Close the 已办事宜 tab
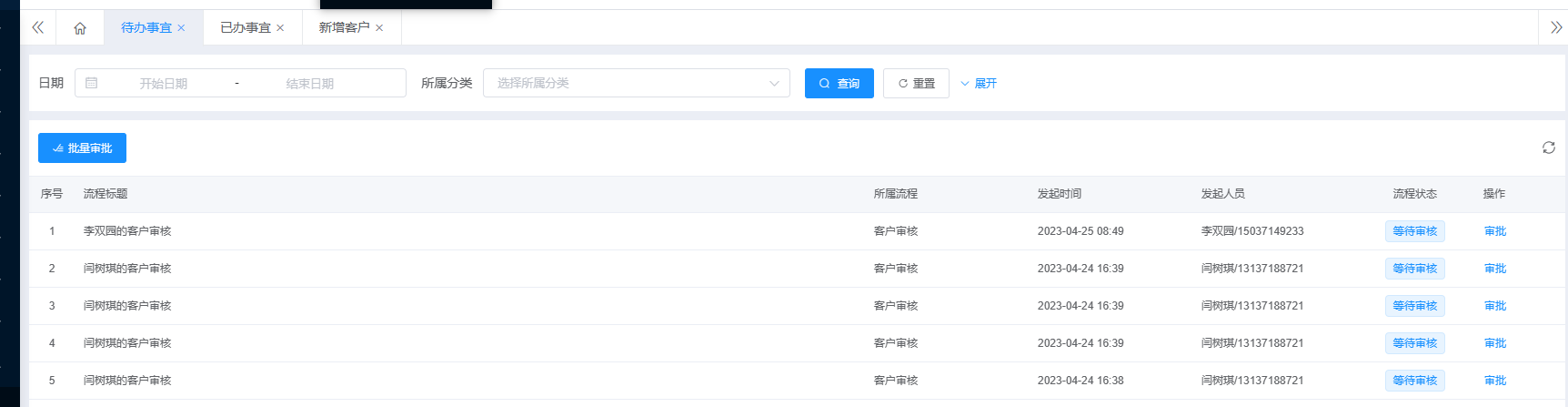This screenshot has height=407, width=1568. pos(280,28)
